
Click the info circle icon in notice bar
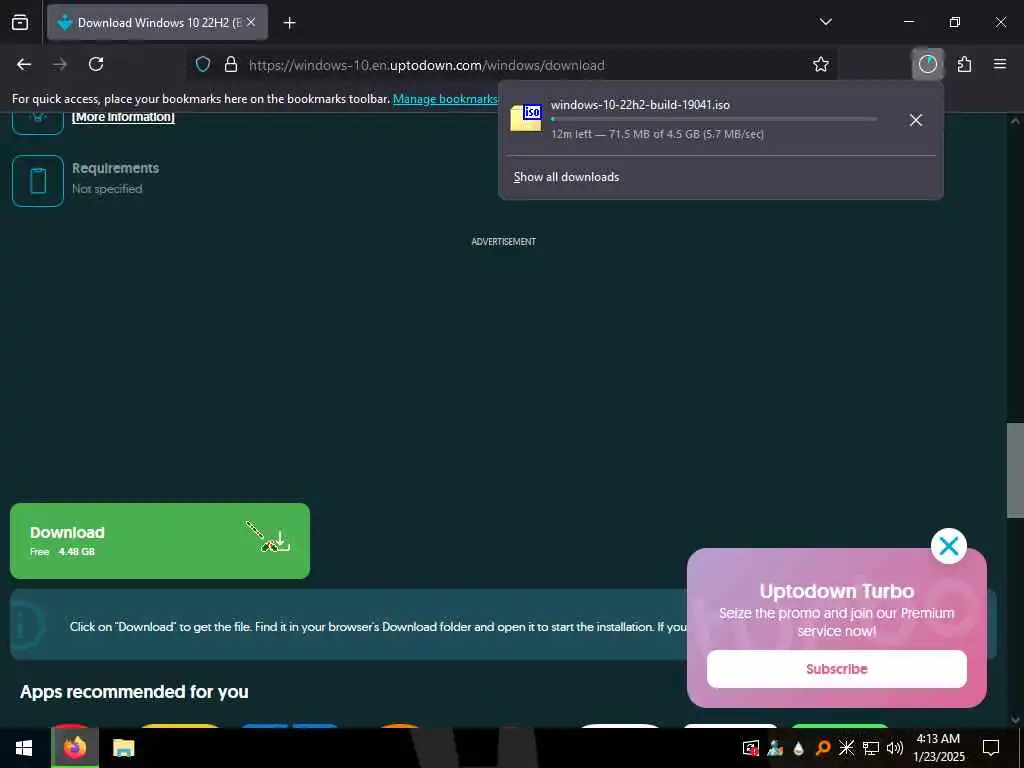pyautogui.click(x=25, y=626)
